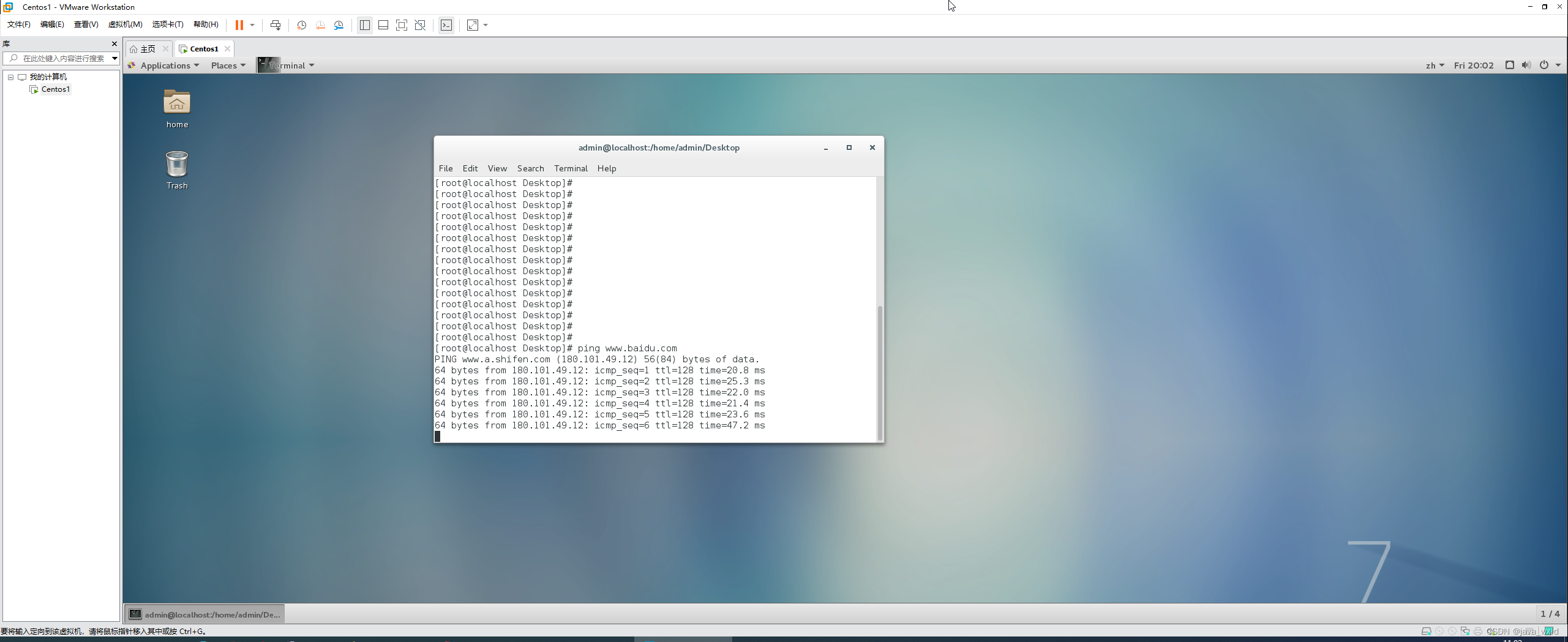Click the 1 / 4 workspace switcher
The width and height of the screenshot is (1568, 642).
[x=1550, y=613]
